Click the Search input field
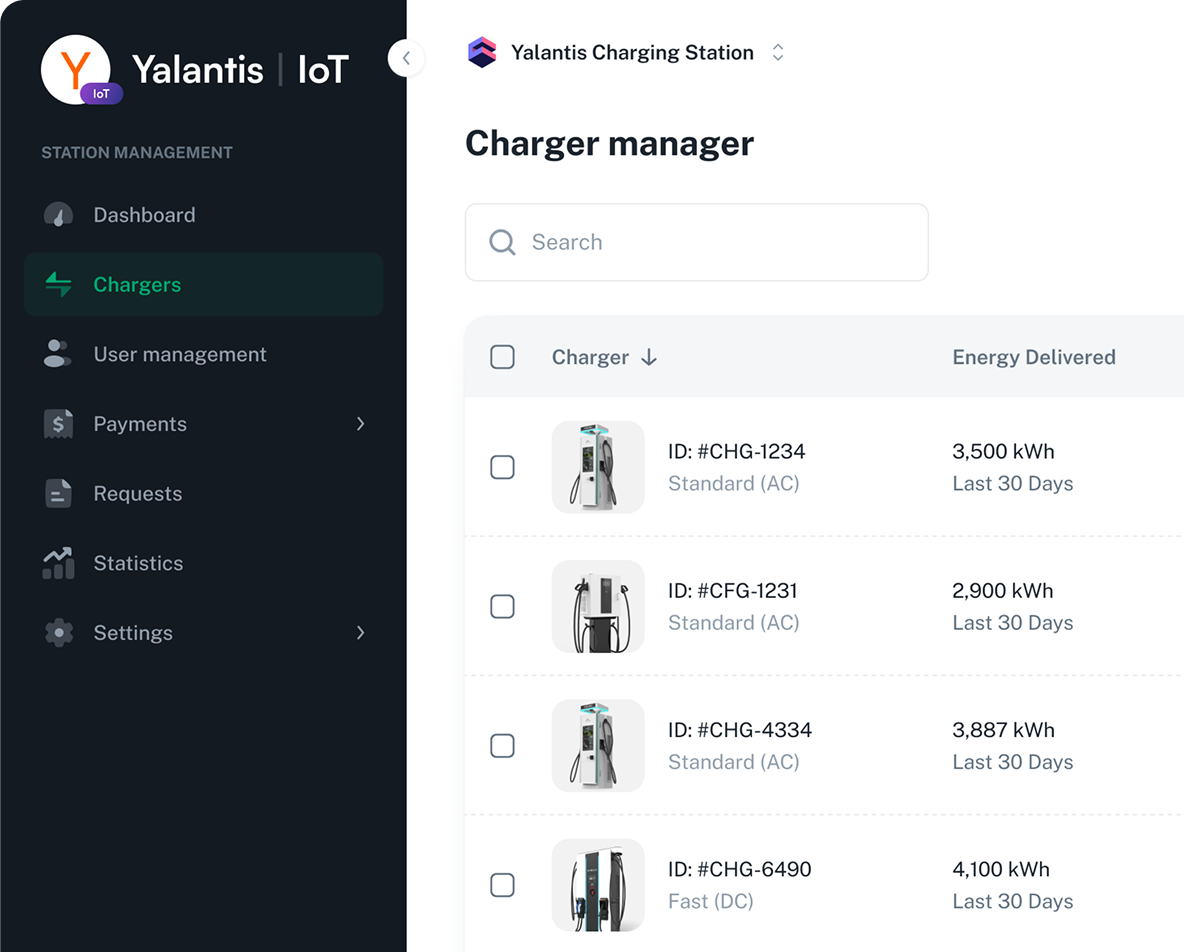 (696, 242)
